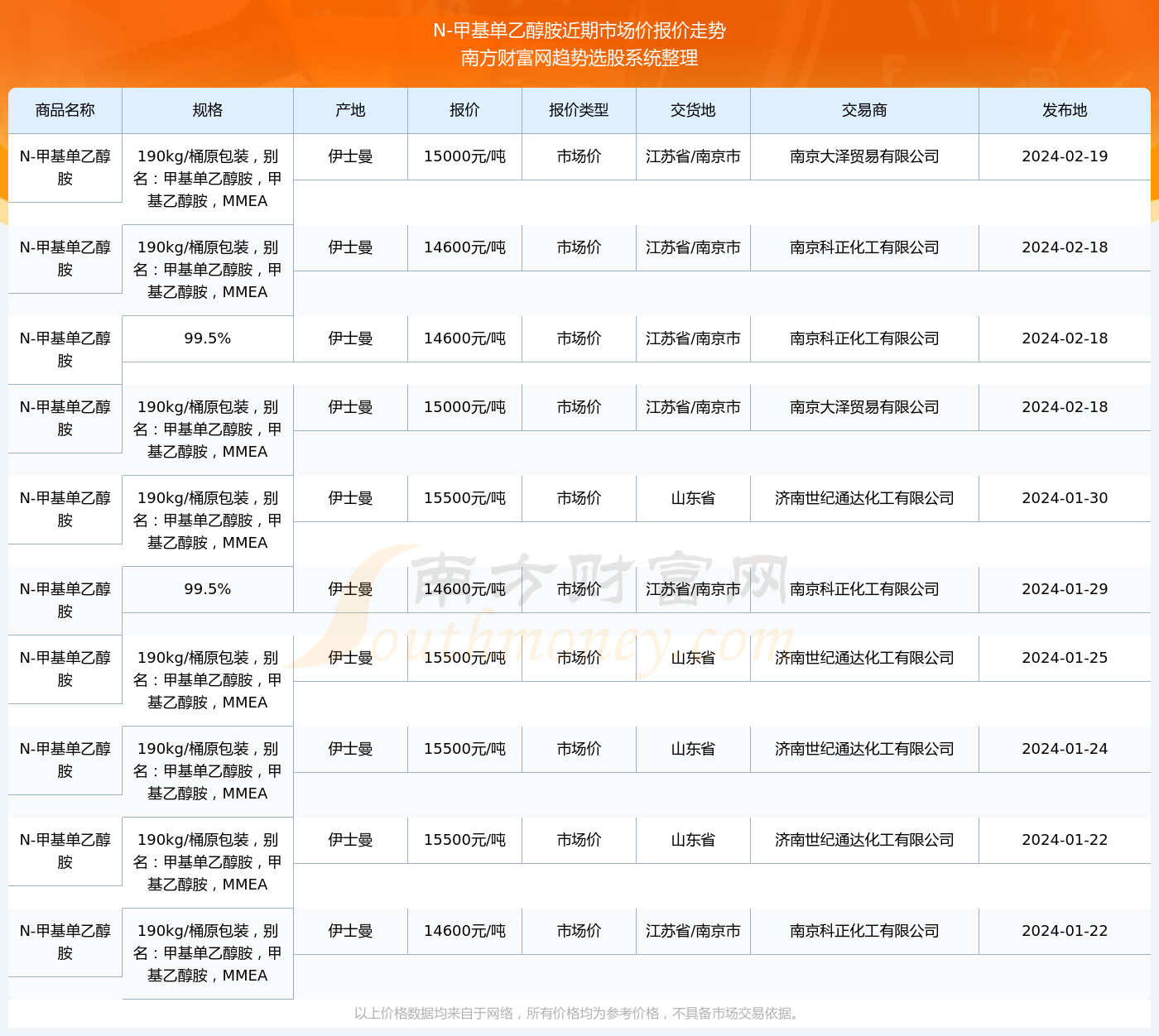This screenshot has height=1036, width=1159.
Task: Click 南京大泽贸易有限公司 in the 2024-02-18 row
Action: [864, 407]
